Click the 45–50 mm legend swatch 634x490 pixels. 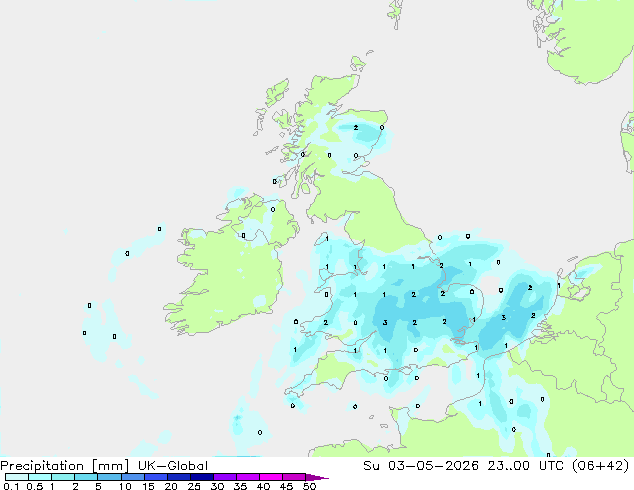[x=294, y=477]
